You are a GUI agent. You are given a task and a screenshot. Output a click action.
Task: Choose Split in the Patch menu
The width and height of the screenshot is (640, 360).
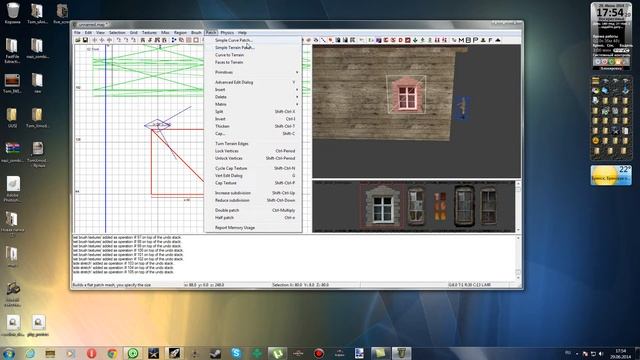coord(253,111)
